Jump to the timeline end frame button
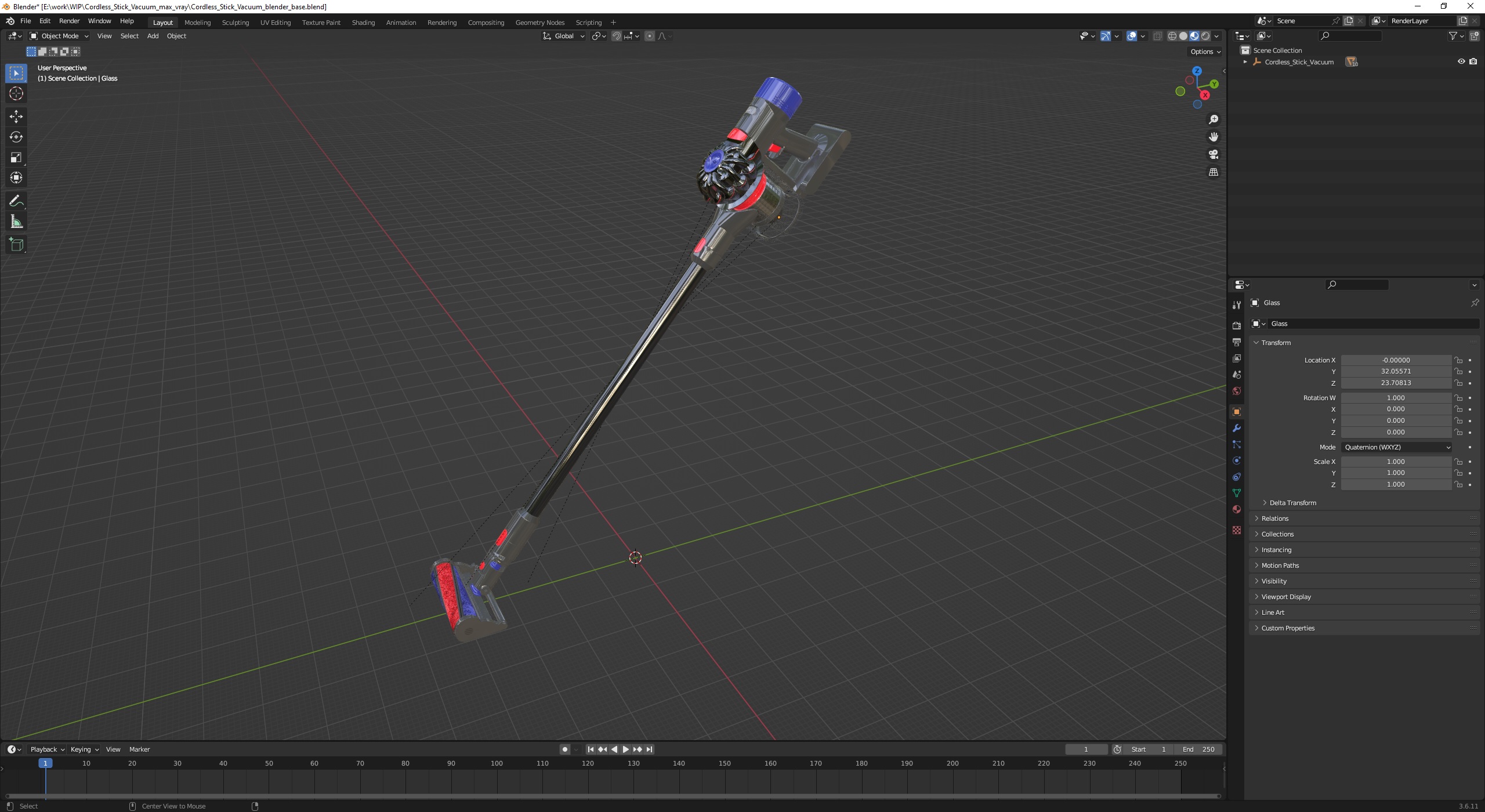Viewport: 1485px width, 812px height. click(649, 749)
